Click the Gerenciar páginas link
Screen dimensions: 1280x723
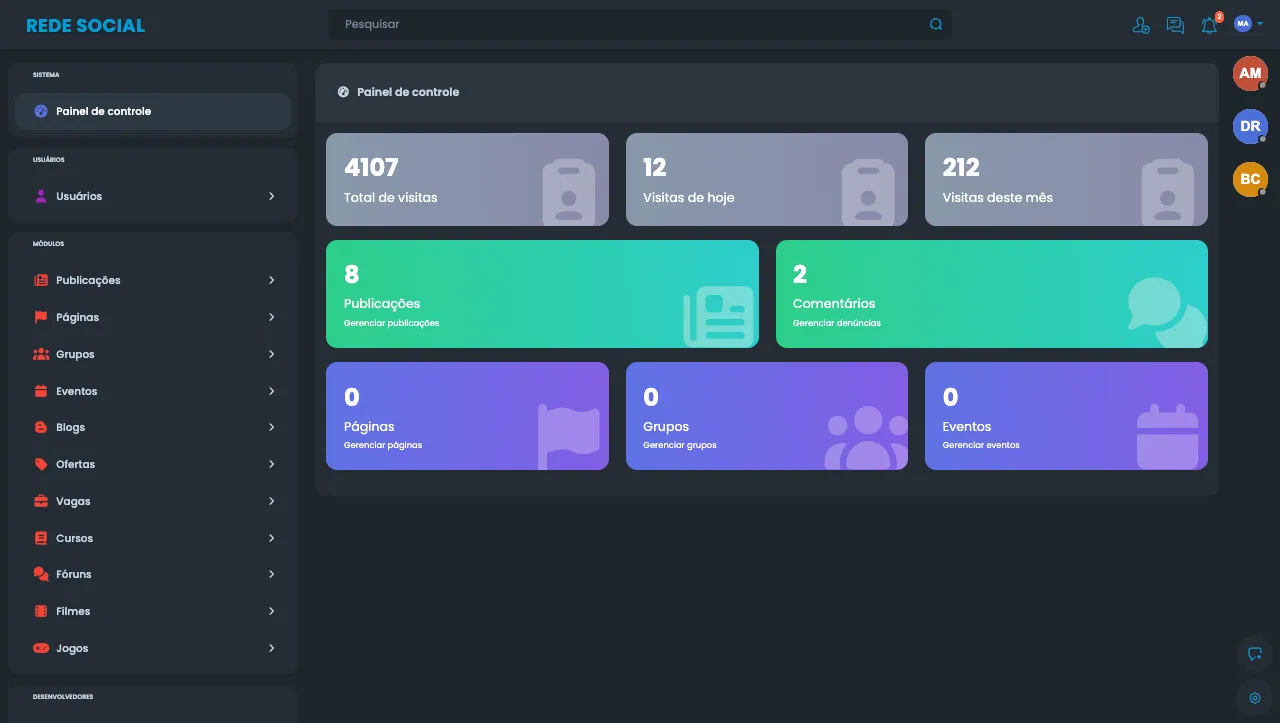coord(383,445)
